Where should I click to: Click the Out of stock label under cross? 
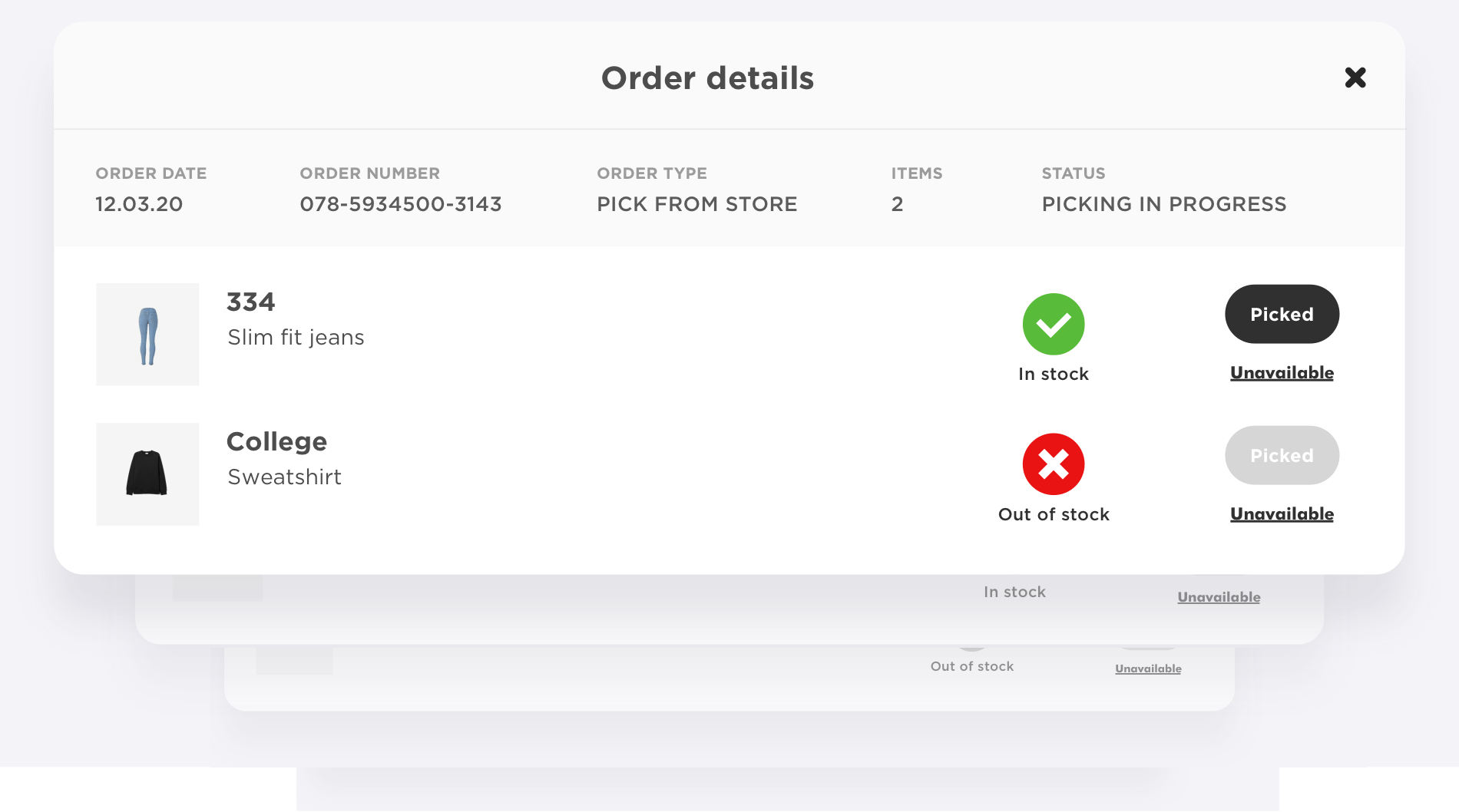[1054, 514]
